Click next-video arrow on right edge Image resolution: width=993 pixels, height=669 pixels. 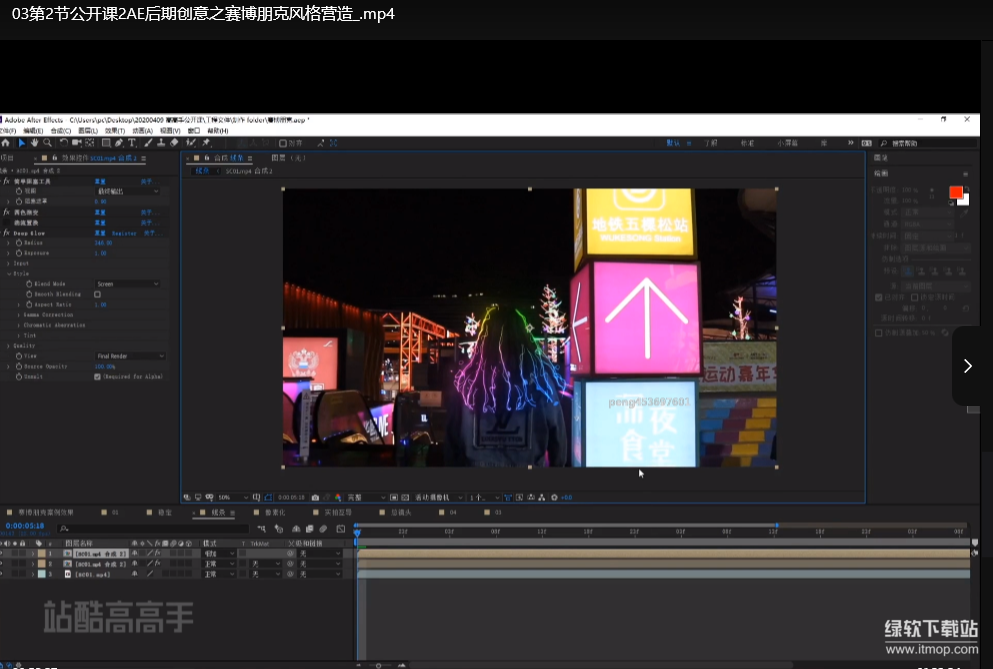(967, 366)
